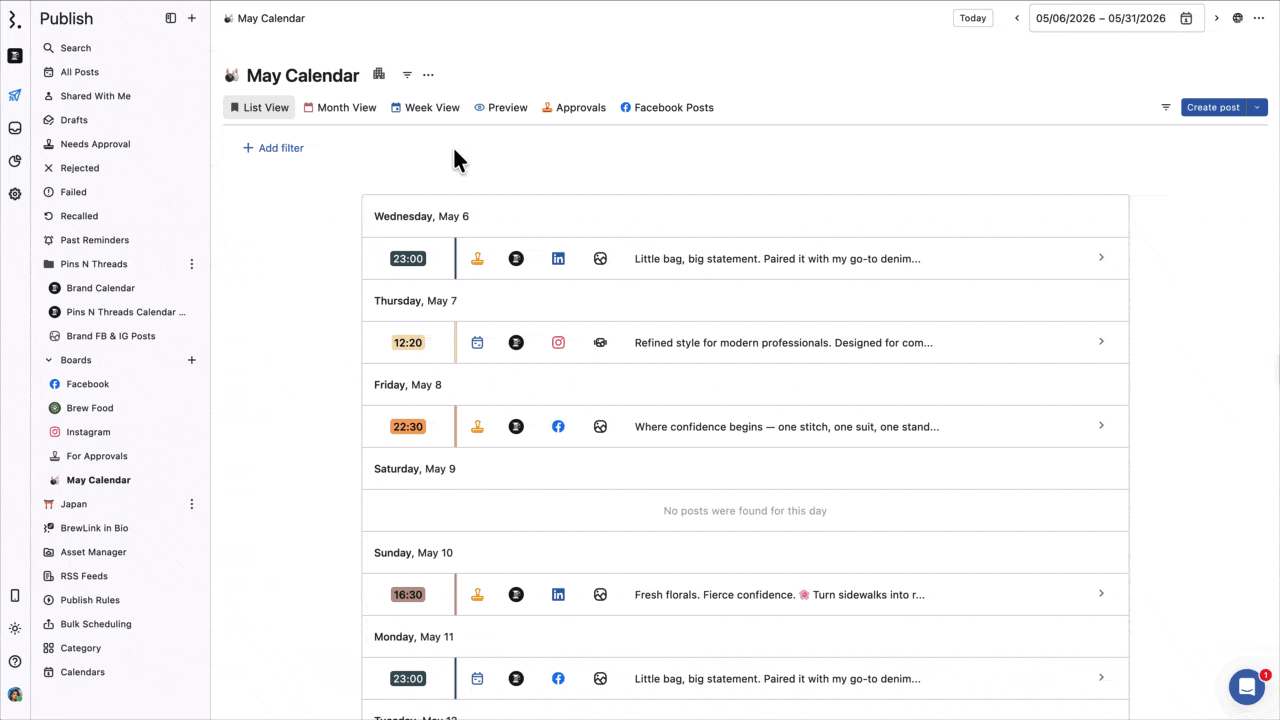Open the Create post dropdown arrow
The width and height of the screenshot is (1280, 720).
point(1257,107)
